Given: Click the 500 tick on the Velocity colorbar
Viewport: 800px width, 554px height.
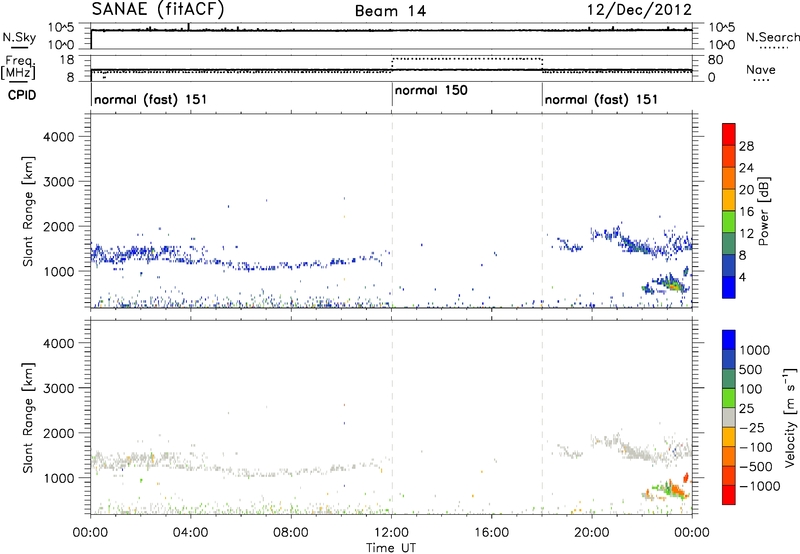Looking at the screenshot, I should click(751, 369).
